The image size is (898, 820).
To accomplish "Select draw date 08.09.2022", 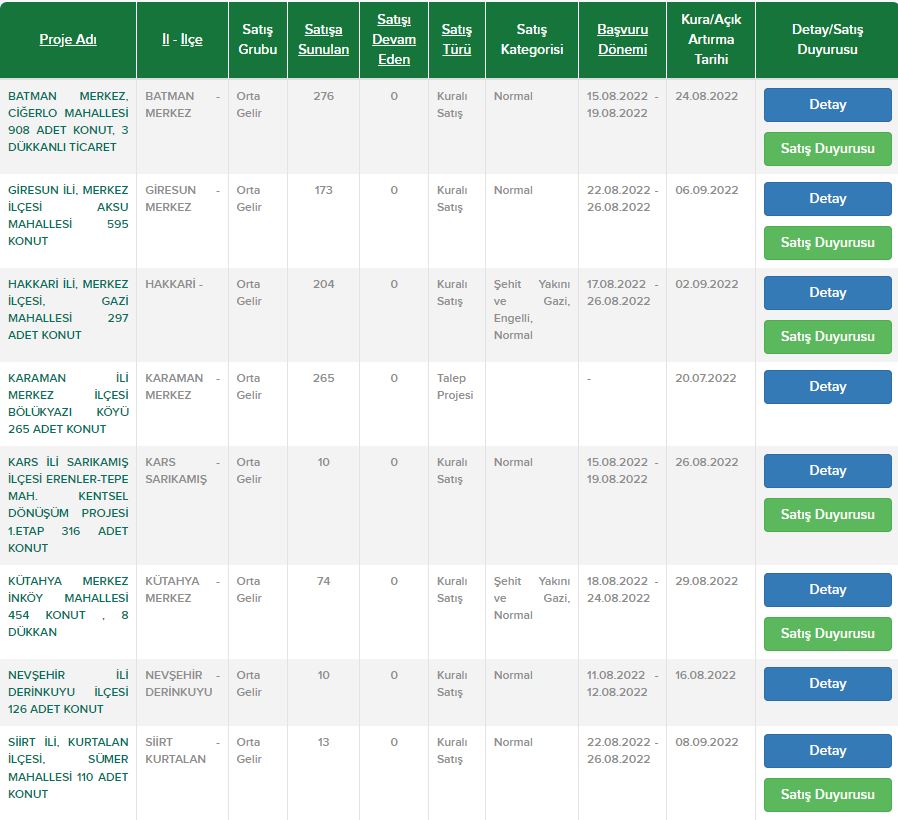I will coord(706,742).
